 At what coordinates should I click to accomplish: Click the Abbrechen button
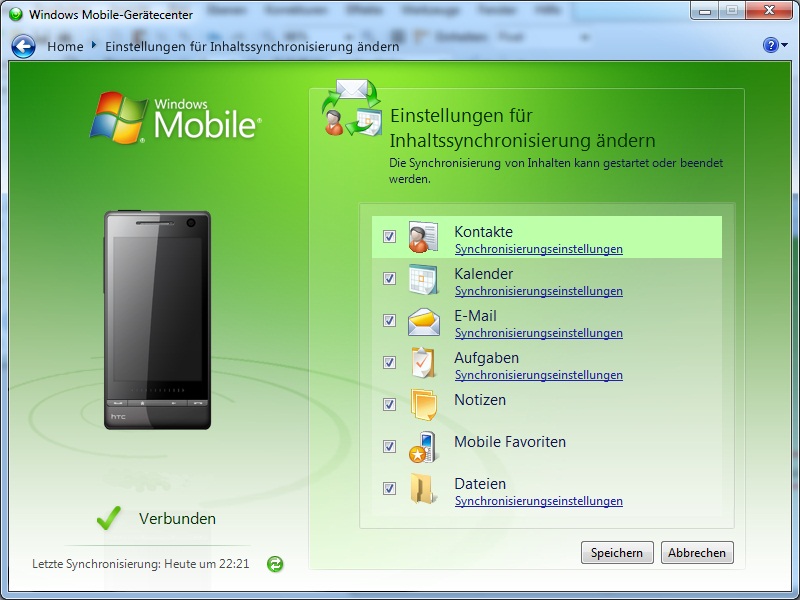[697, 552]
